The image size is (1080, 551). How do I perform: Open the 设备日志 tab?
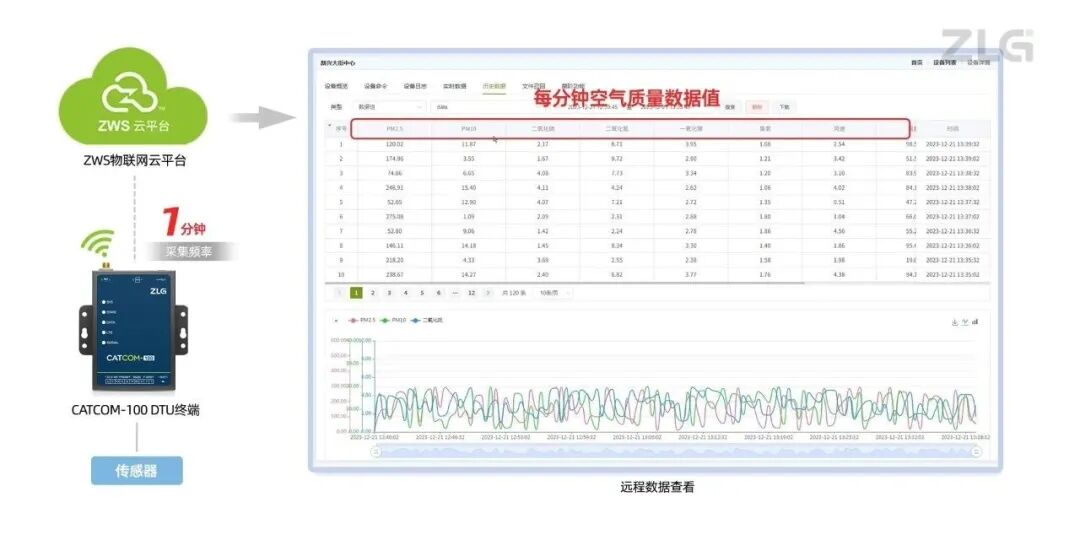[415, 86]
